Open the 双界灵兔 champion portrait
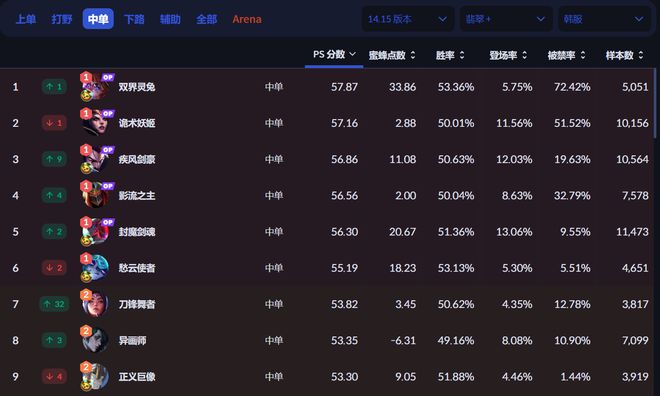The image size is (660, 396). pyautogui.click(x=96, y=87)
